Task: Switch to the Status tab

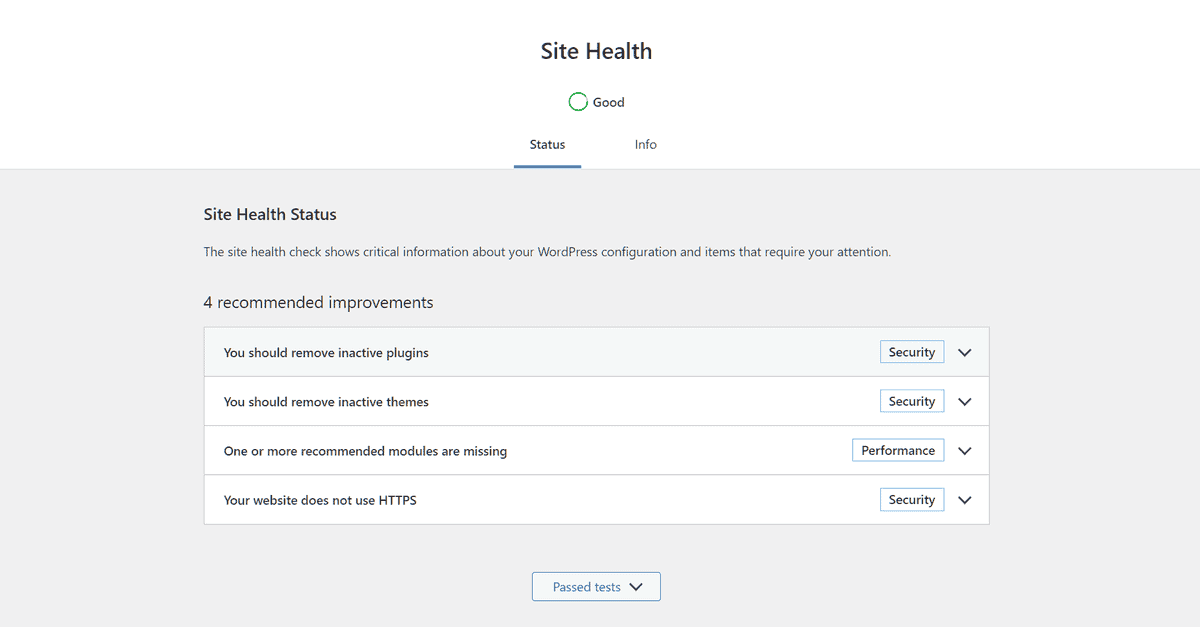Action: (547, 145)
